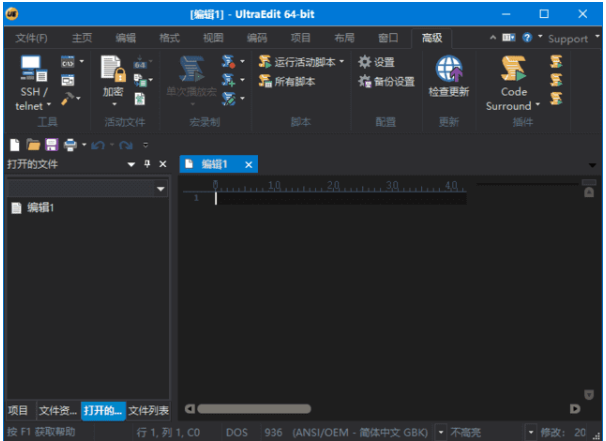Click the 加密 encrypt file icon

[x=113, y=68]
